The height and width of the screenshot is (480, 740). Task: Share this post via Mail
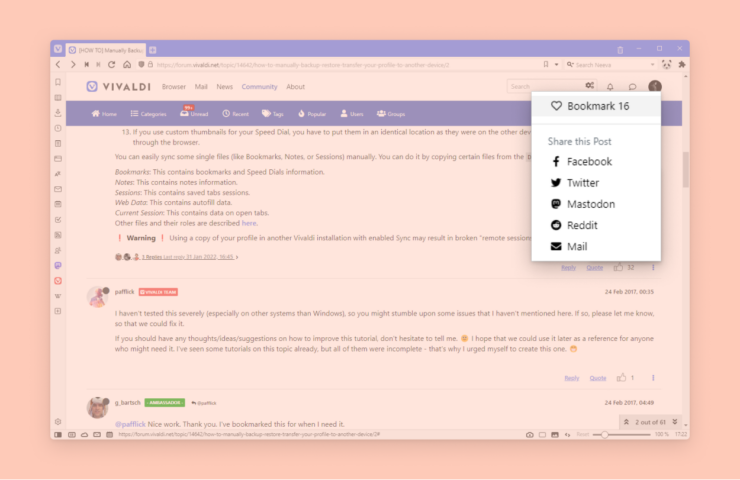569,247
